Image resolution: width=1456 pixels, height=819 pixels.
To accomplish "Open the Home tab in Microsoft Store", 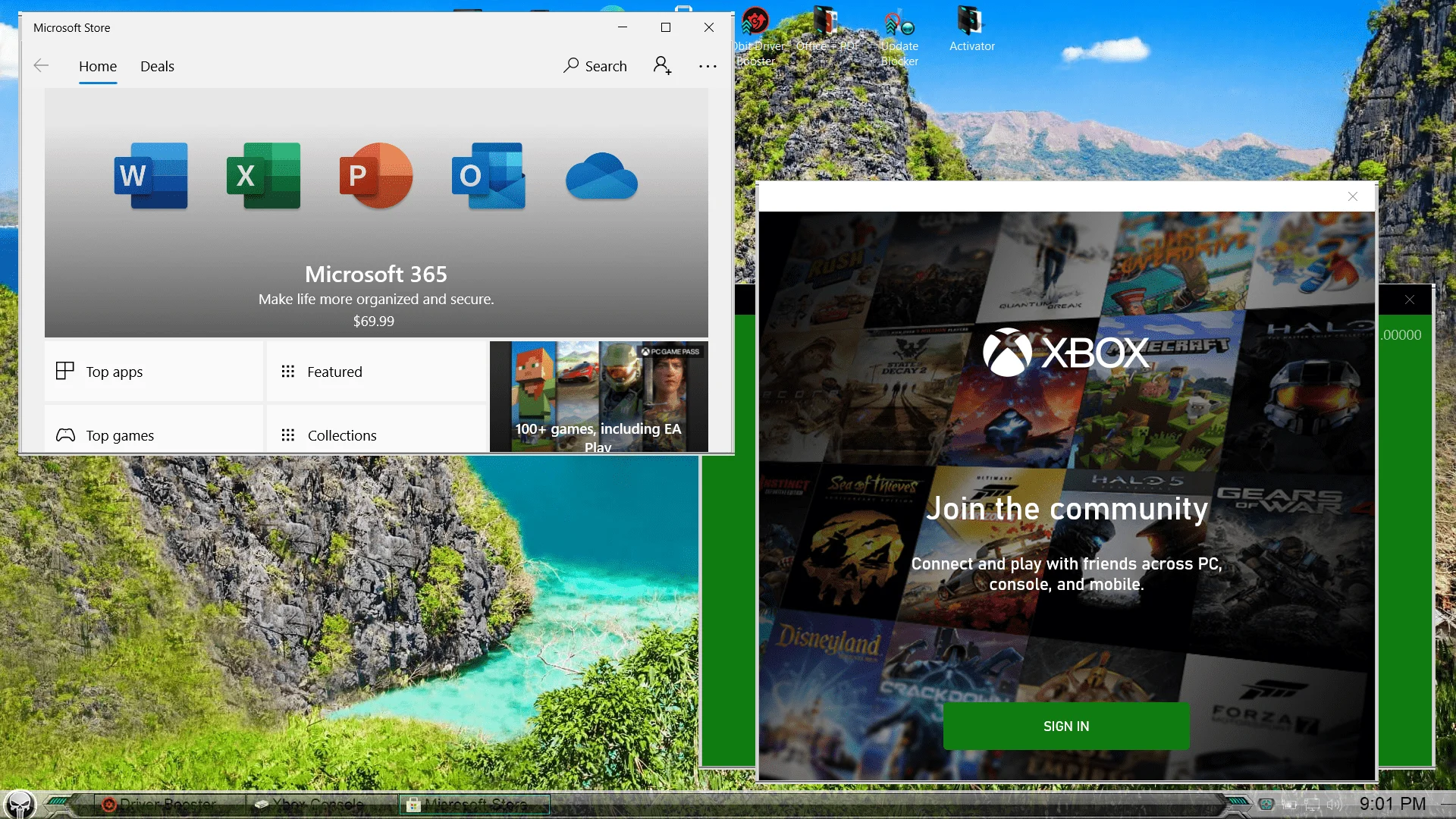I will point(98,67).
